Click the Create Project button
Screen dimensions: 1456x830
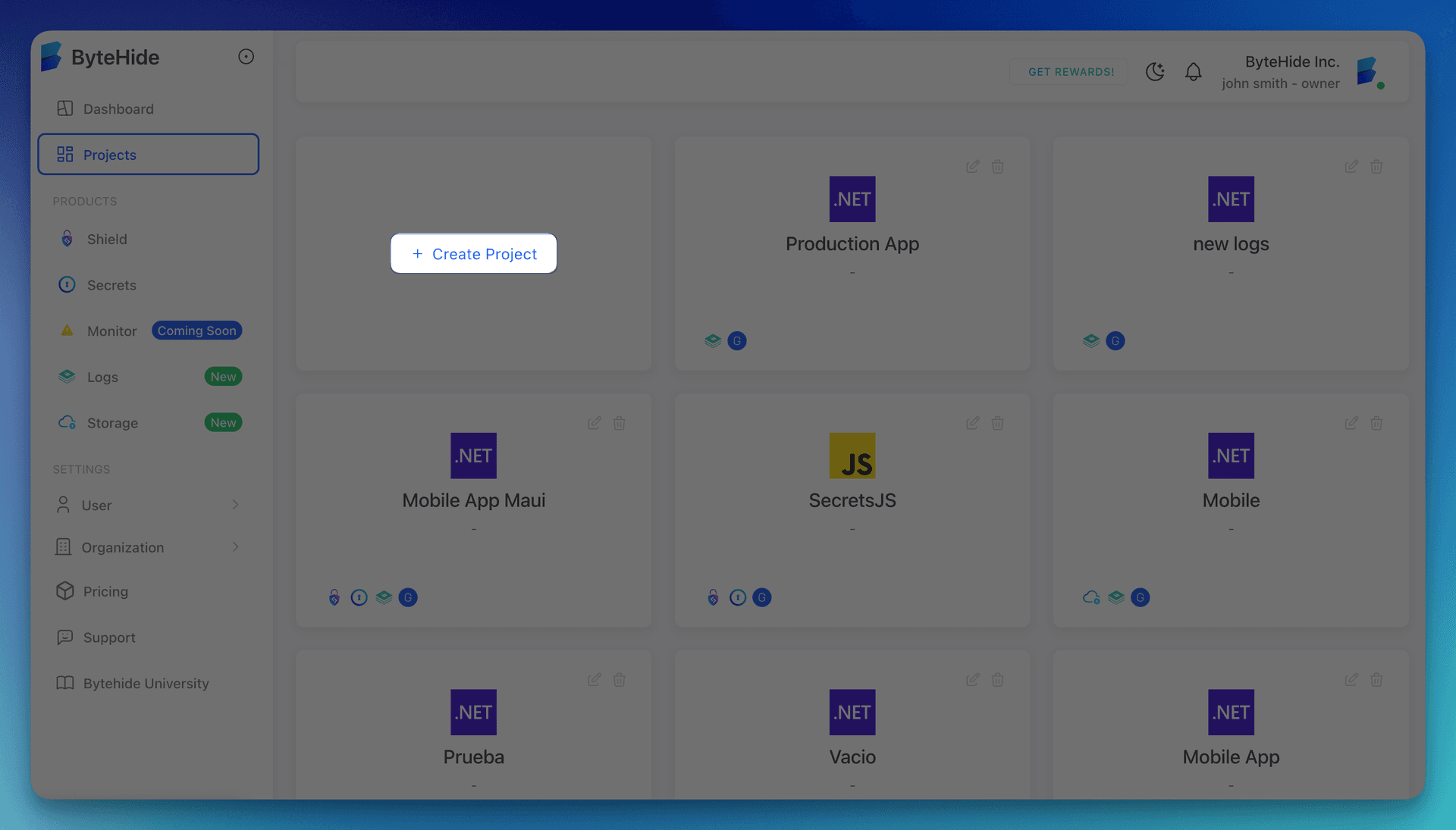473,253
